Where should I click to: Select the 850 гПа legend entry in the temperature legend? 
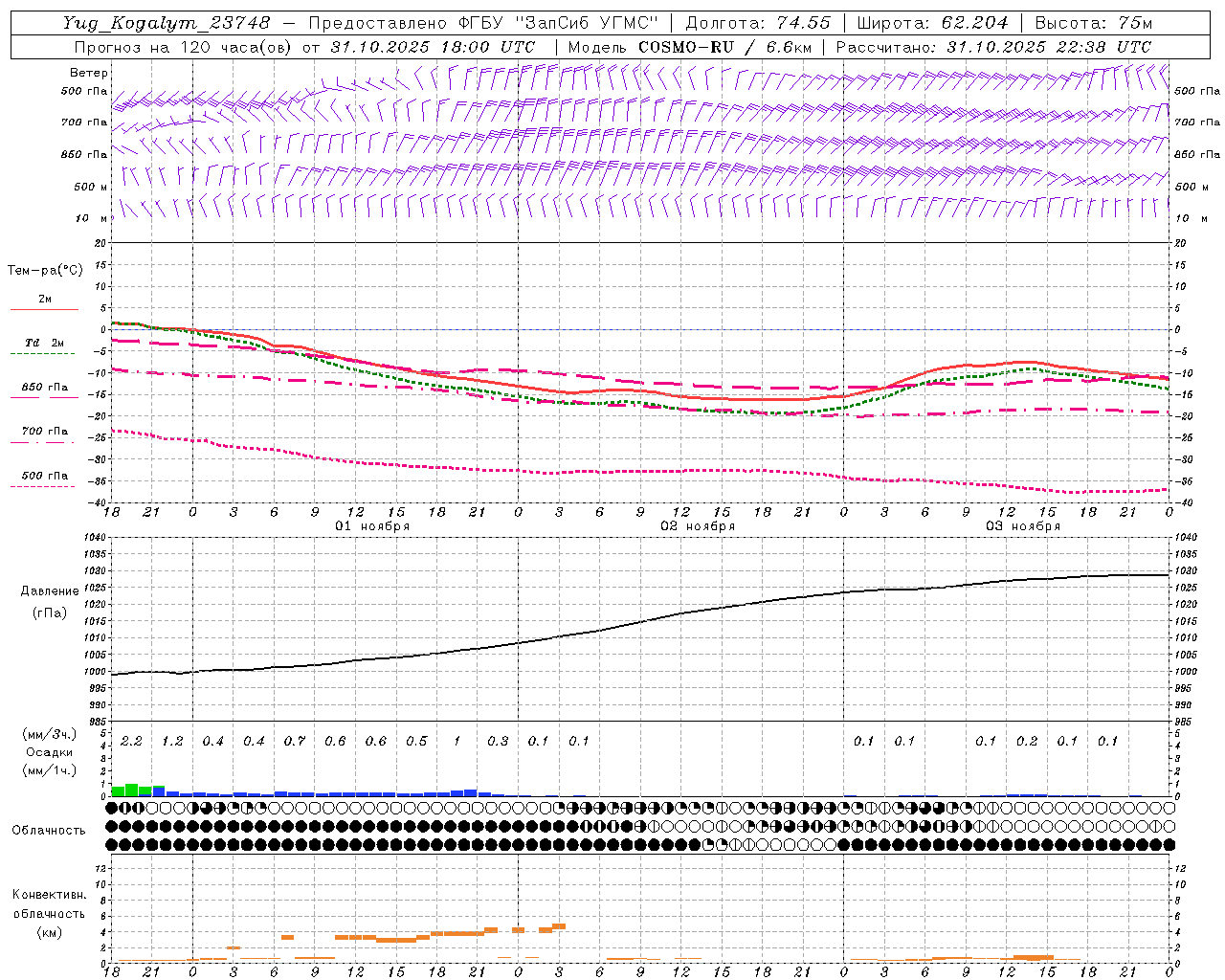coord(45,388)
